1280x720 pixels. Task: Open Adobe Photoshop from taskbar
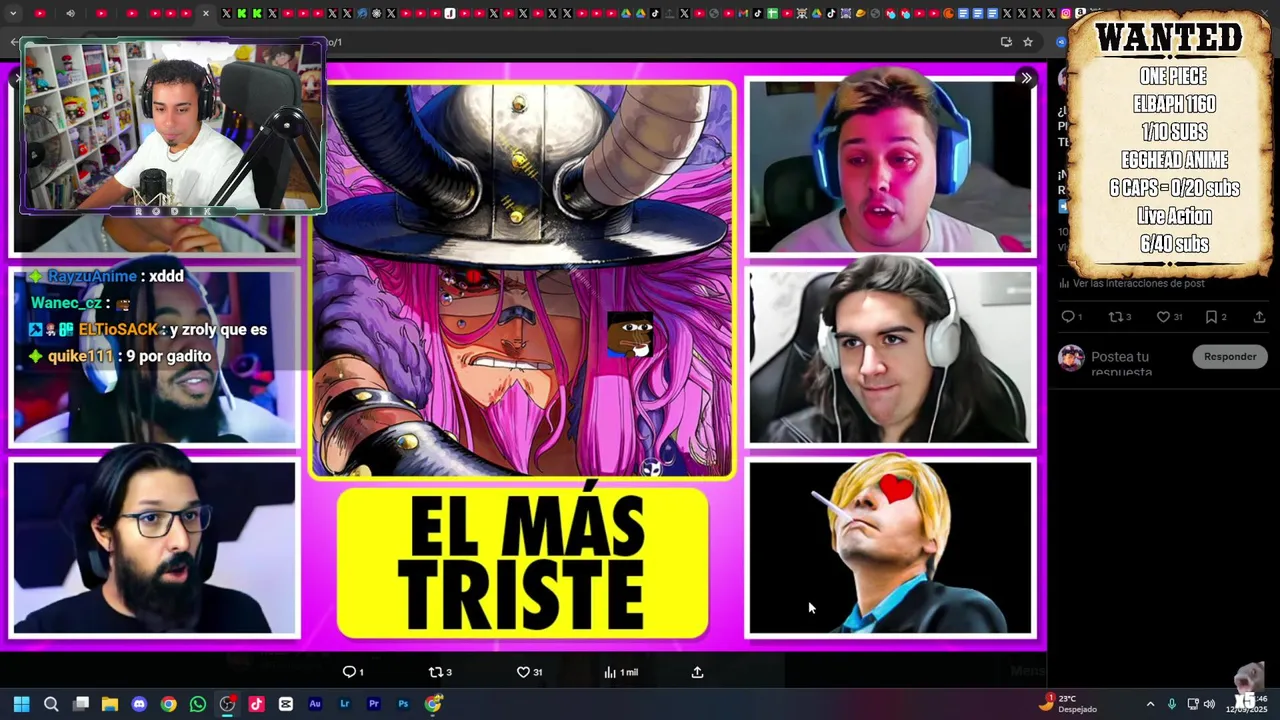[x=403, y=704]
